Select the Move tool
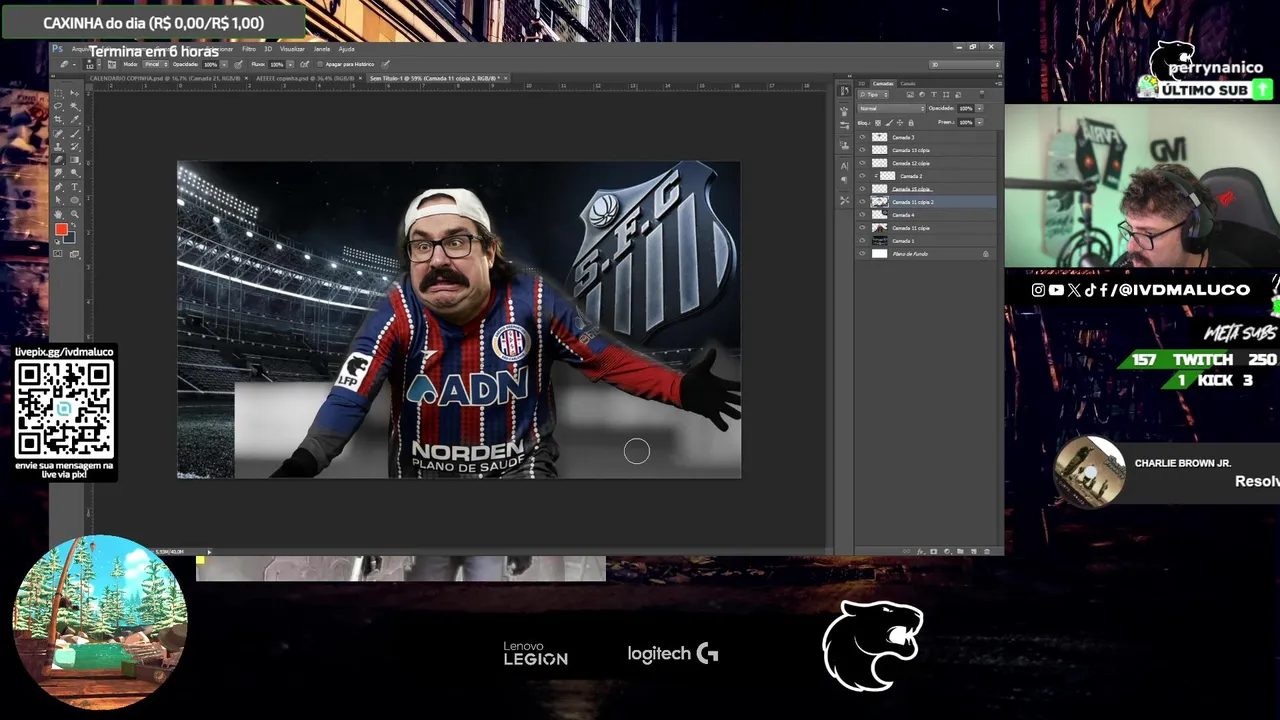 click(75, 92)
